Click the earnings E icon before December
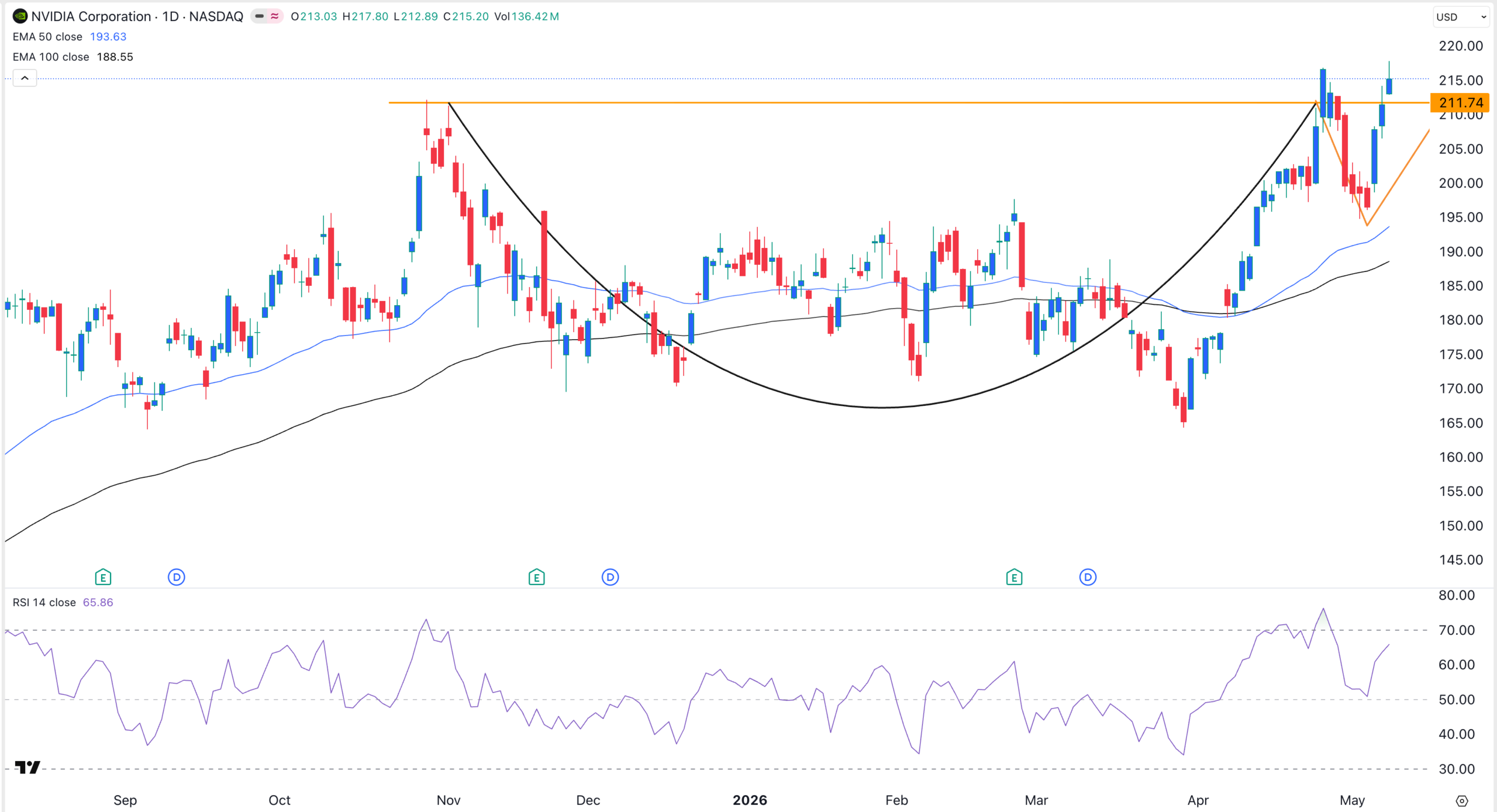This screenshot has width=1497, height=812. pyautogui.click(x=536, y=578)
